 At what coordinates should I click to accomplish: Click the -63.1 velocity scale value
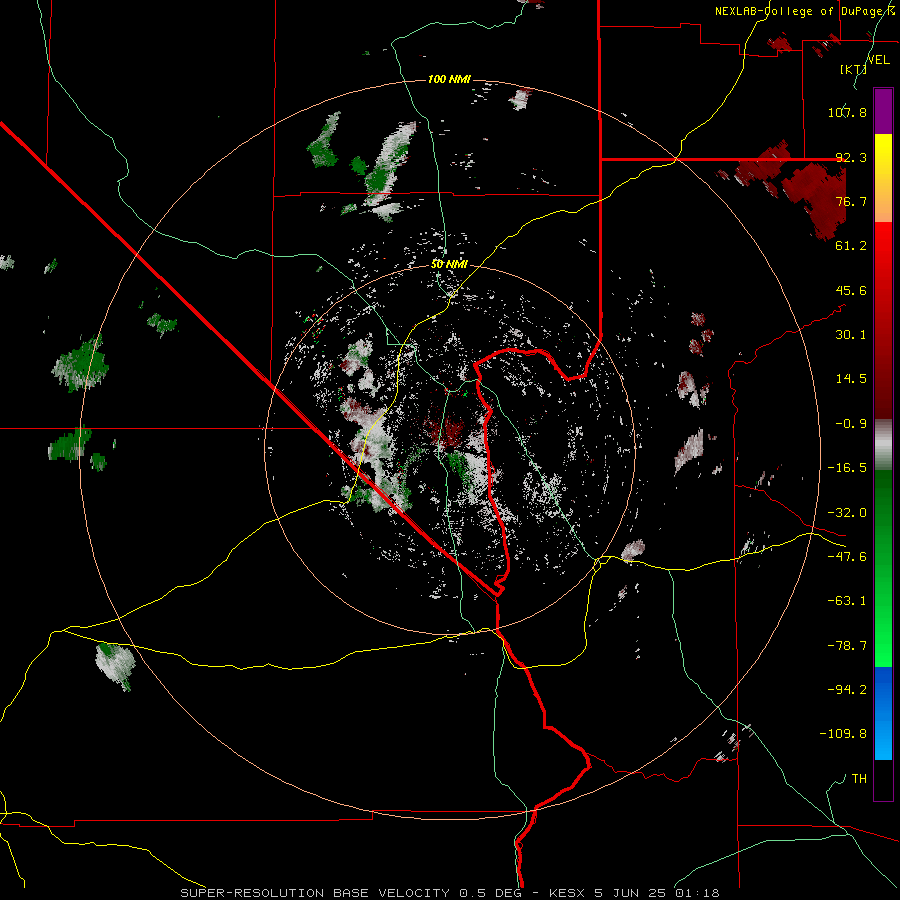(x=847, y=601)
